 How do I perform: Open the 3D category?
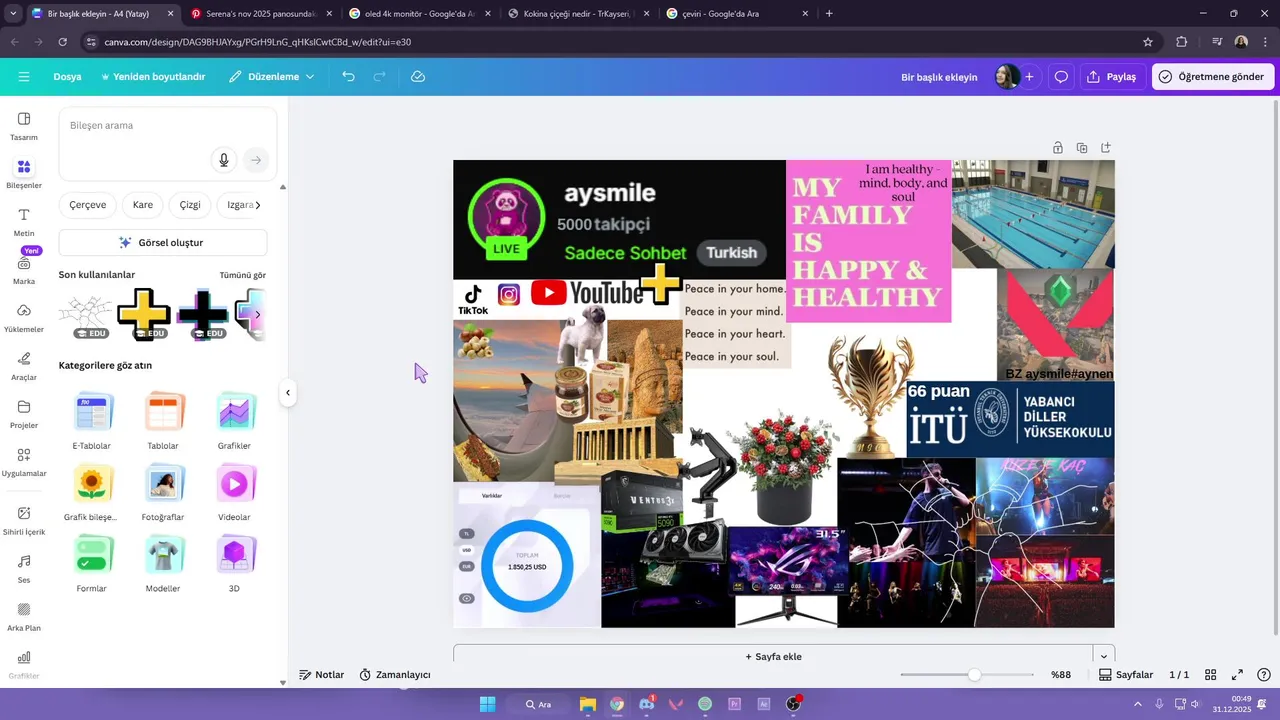(234, 564)
